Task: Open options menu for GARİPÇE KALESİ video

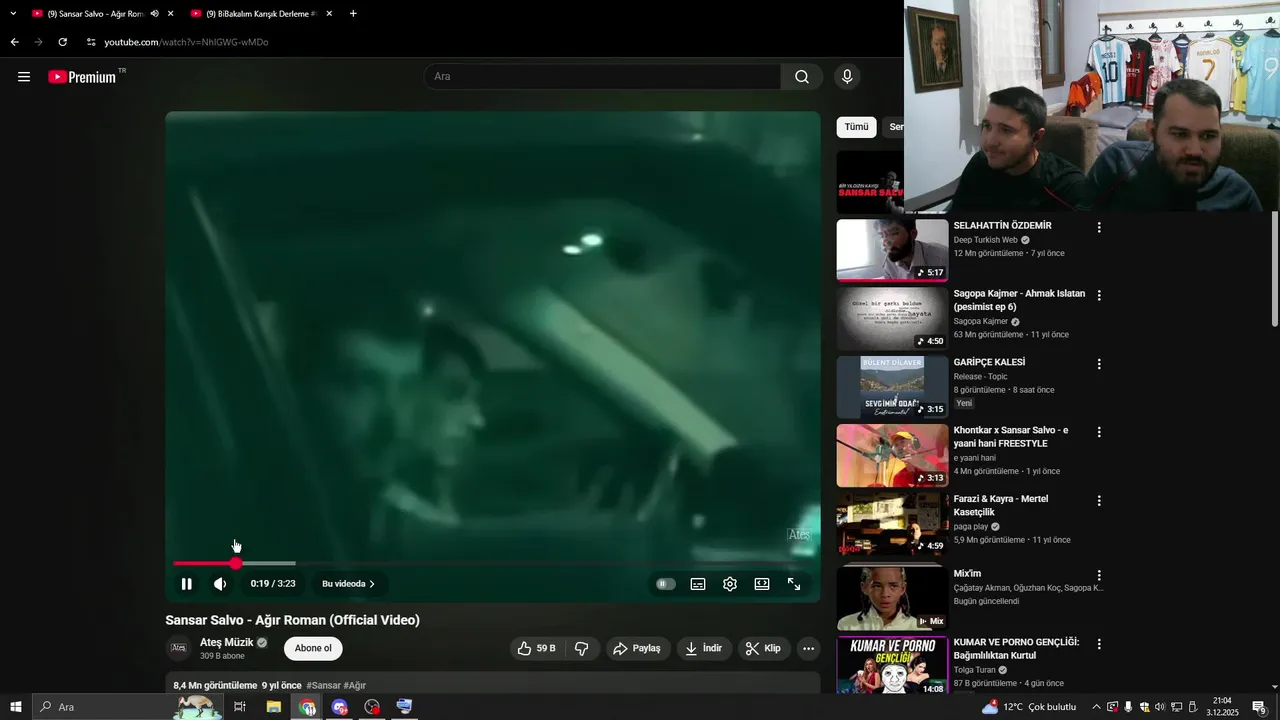Action: coord(1099,364)
